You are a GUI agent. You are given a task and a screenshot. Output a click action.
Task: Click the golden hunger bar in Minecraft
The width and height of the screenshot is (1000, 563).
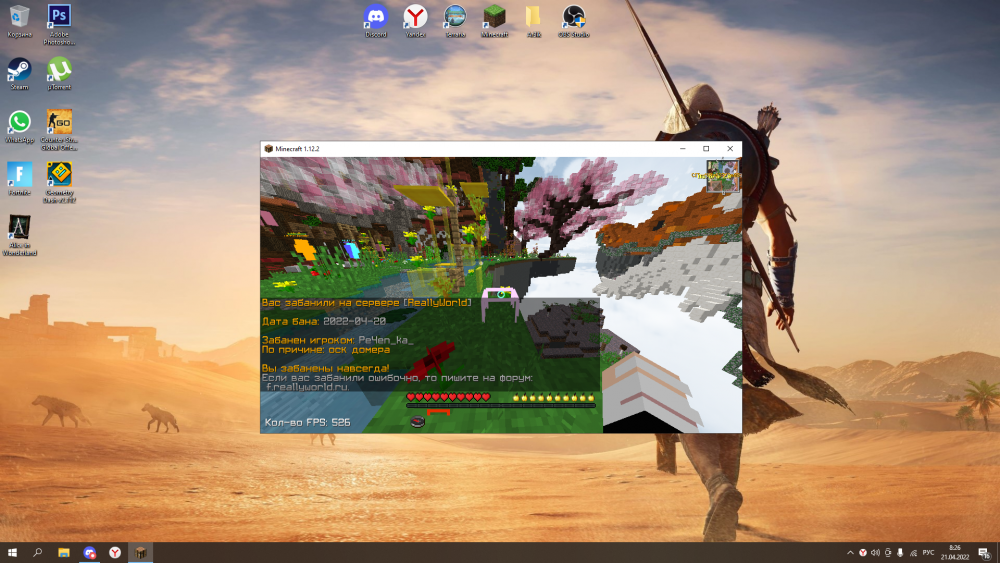coord(554,397)
